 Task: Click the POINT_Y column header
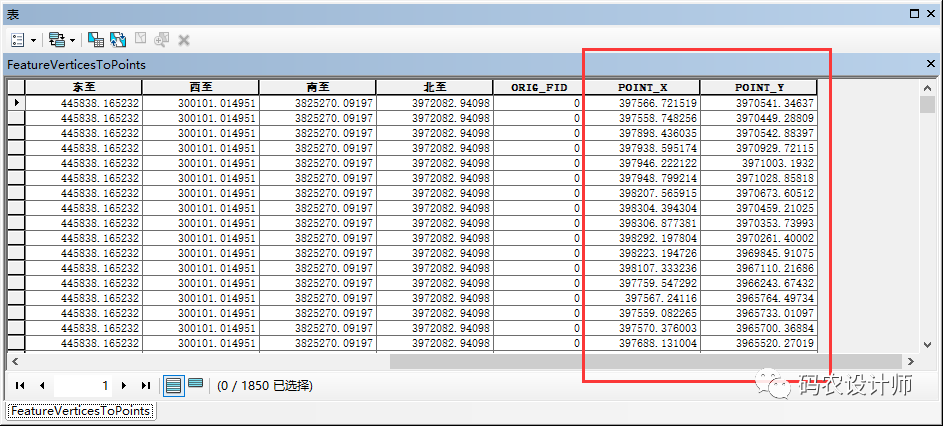pyautogui.click(x=759, y=88)
